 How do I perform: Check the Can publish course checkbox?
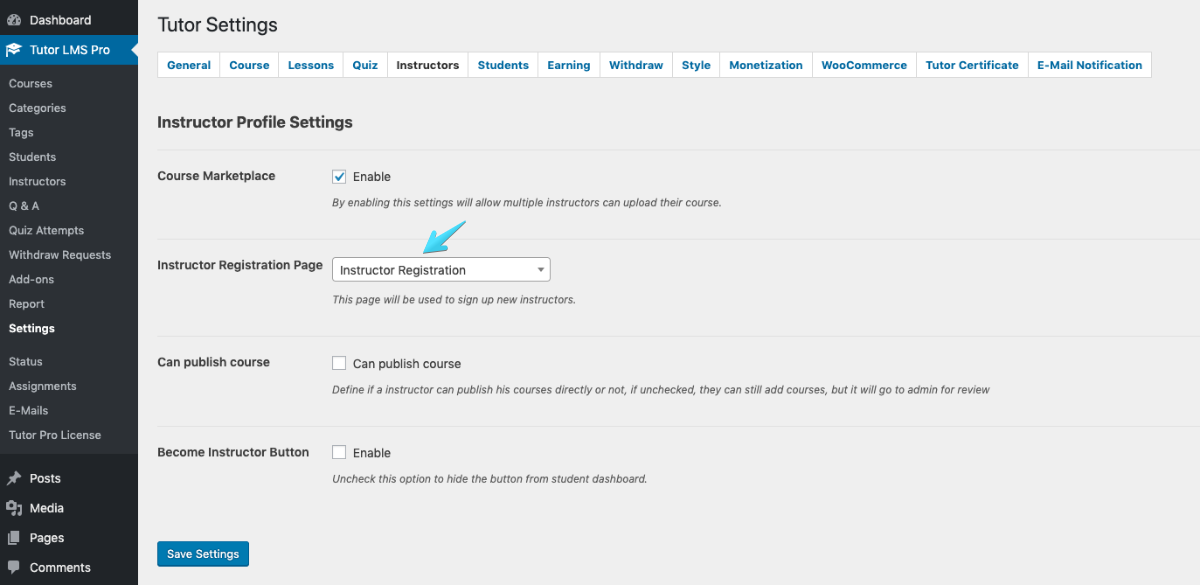click(x=339, y=363)
